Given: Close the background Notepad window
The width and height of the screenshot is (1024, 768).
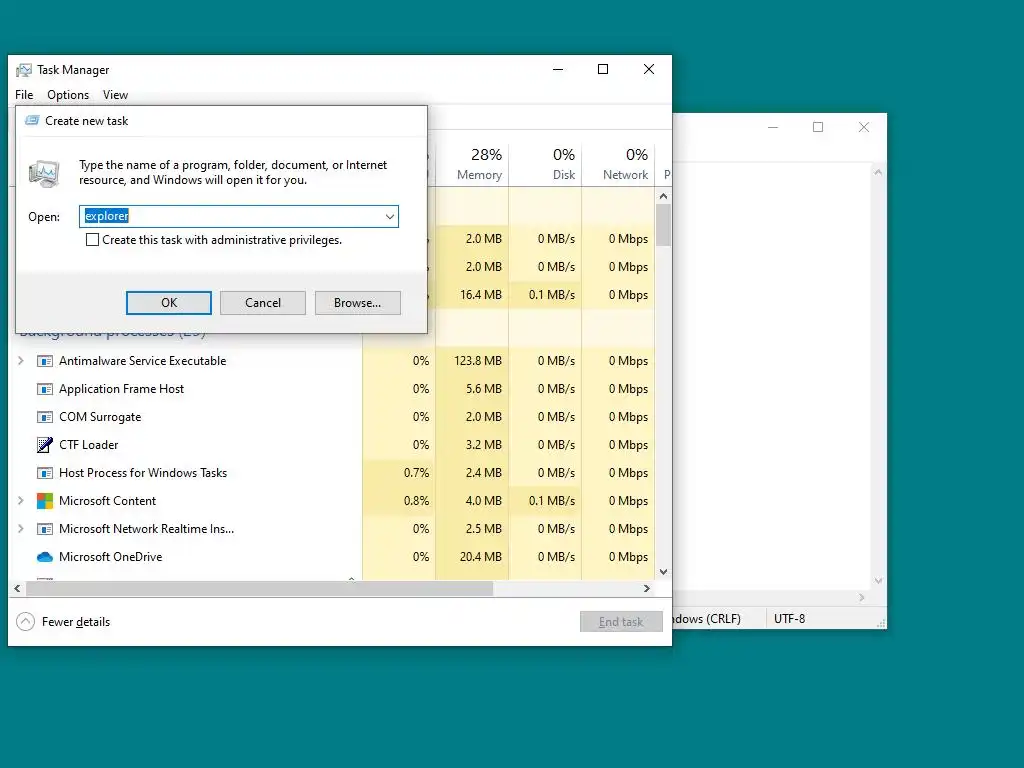Looking at the screenshot, I should point(863,127).
